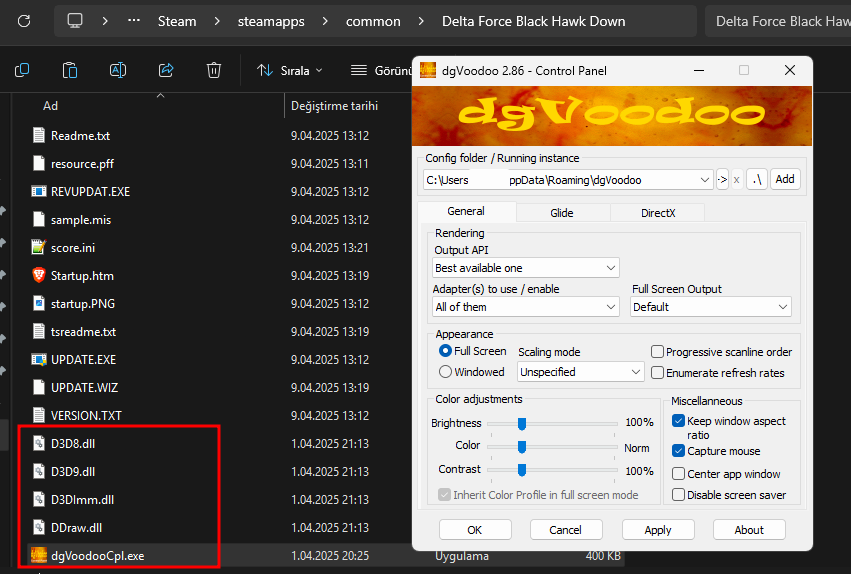Image resolution: width=851 pixels, height=574 pixels.
Task: Sort by the Ad column header
Action: (x=50, y=106)
